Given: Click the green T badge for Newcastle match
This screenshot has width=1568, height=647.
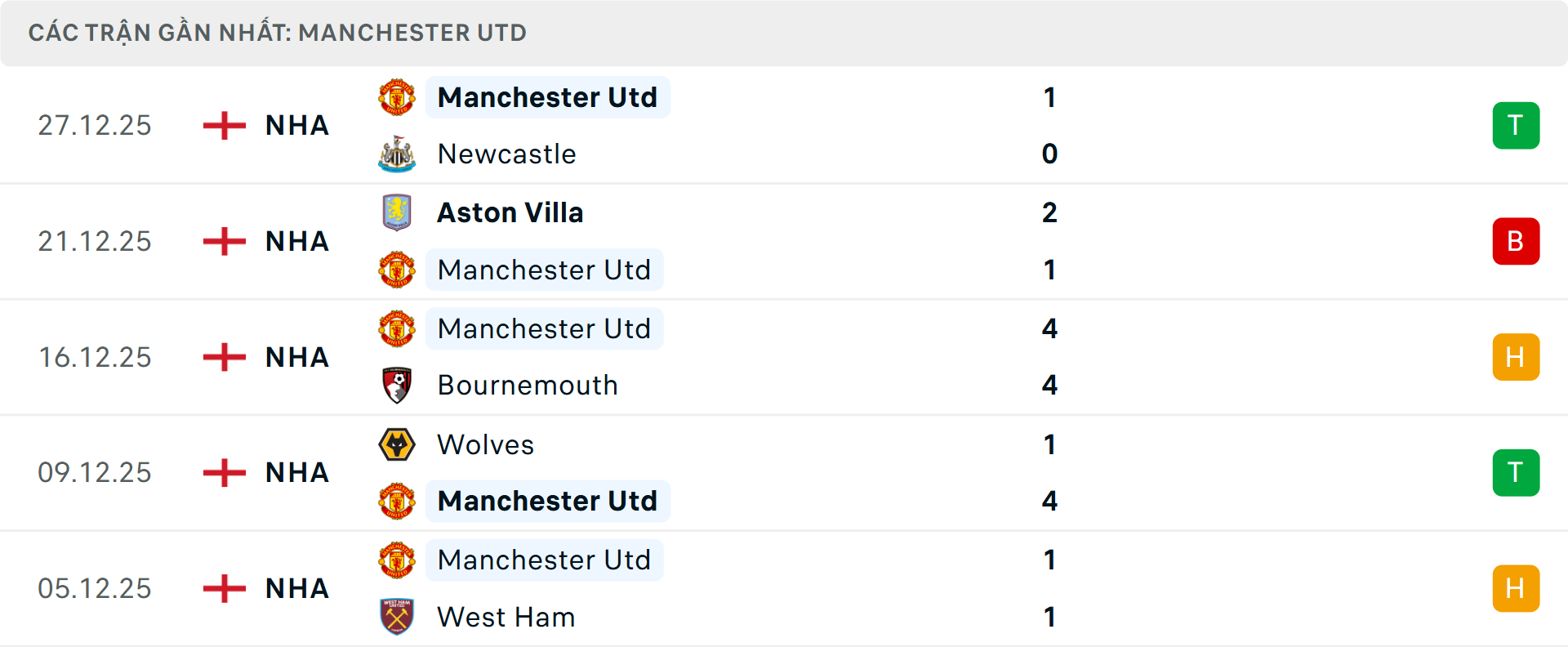Looking at the screenshot, I should coord(1516,126).
